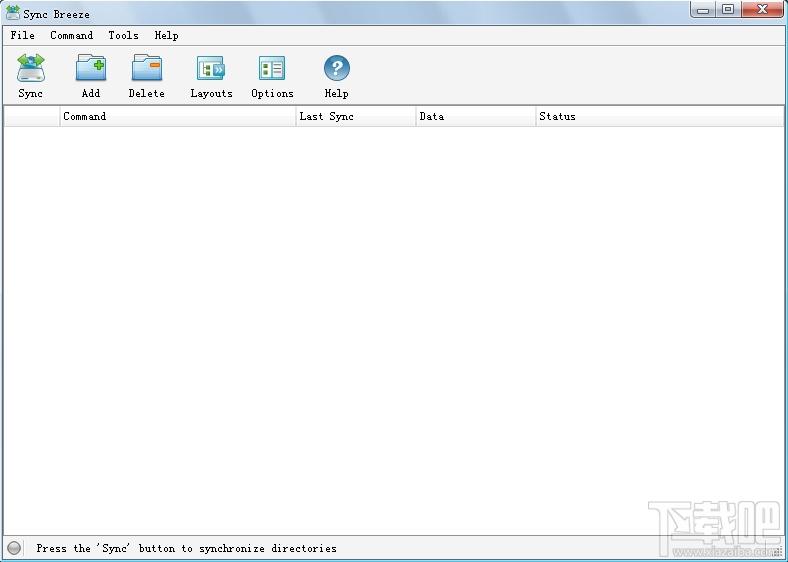Viewport: 788px width, 562px height.
Task: Click the Delete folder icon
Action: (x=147, y=68)
